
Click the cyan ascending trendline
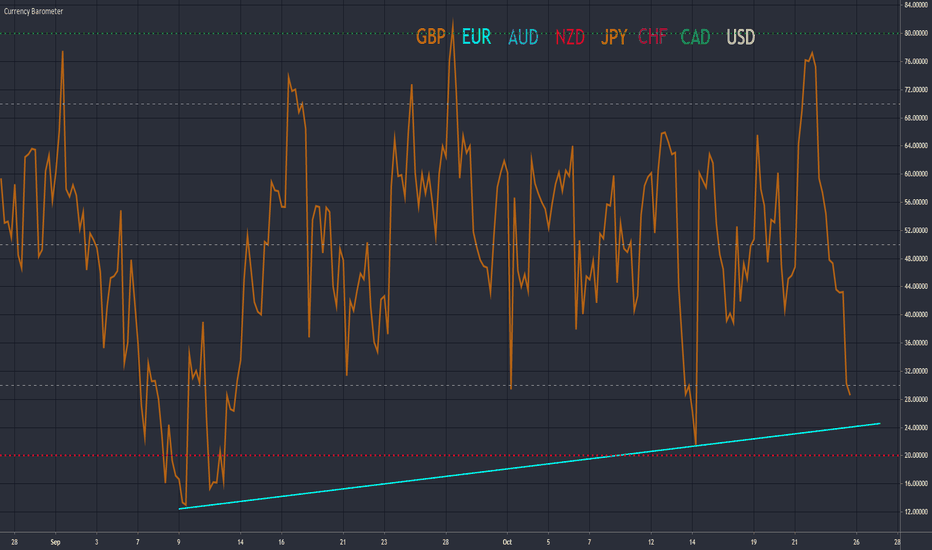point(529,466)
